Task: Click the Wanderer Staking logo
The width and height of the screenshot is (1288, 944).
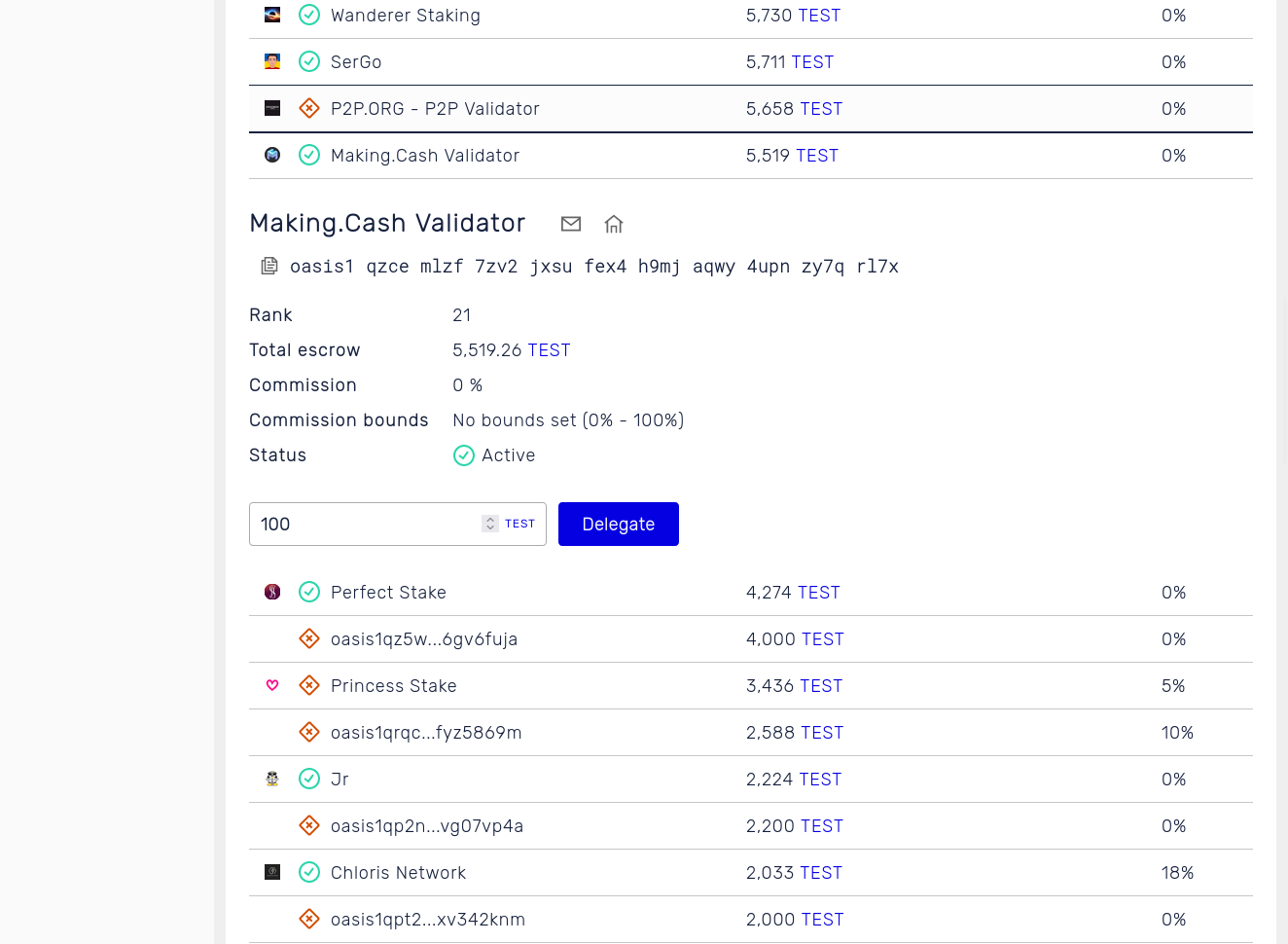Action: (271, 15)
